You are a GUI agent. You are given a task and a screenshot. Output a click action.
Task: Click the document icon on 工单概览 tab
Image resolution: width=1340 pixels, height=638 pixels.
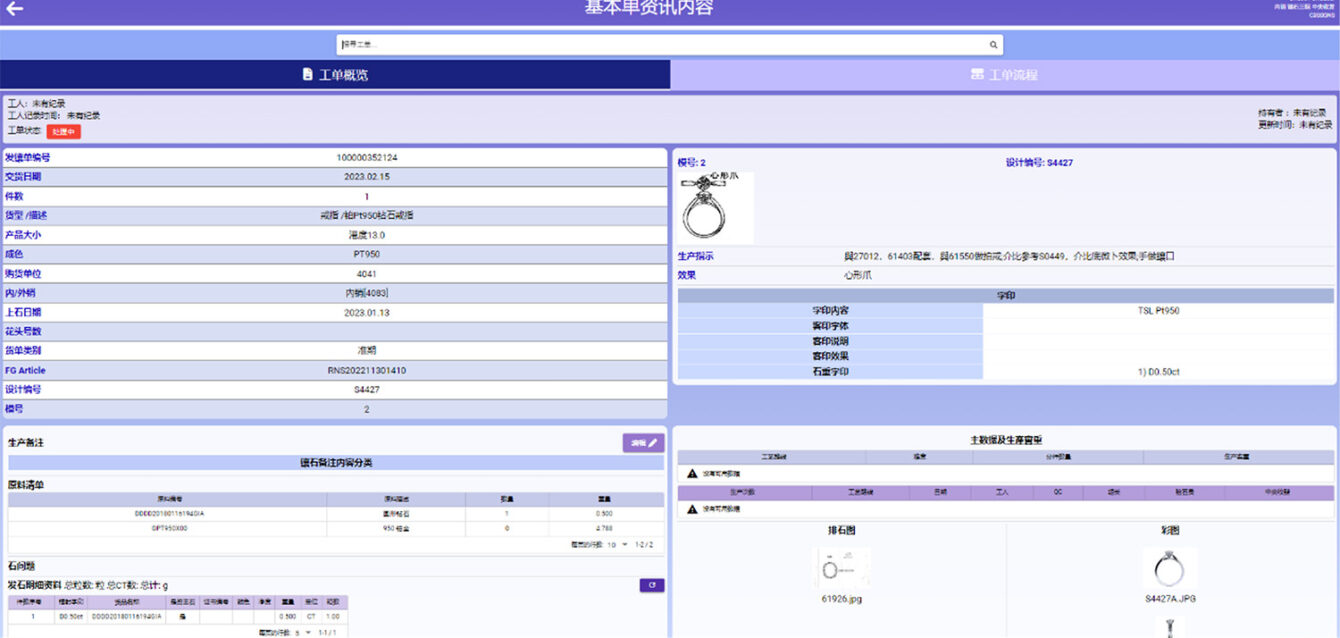click(x=307, y=75)
